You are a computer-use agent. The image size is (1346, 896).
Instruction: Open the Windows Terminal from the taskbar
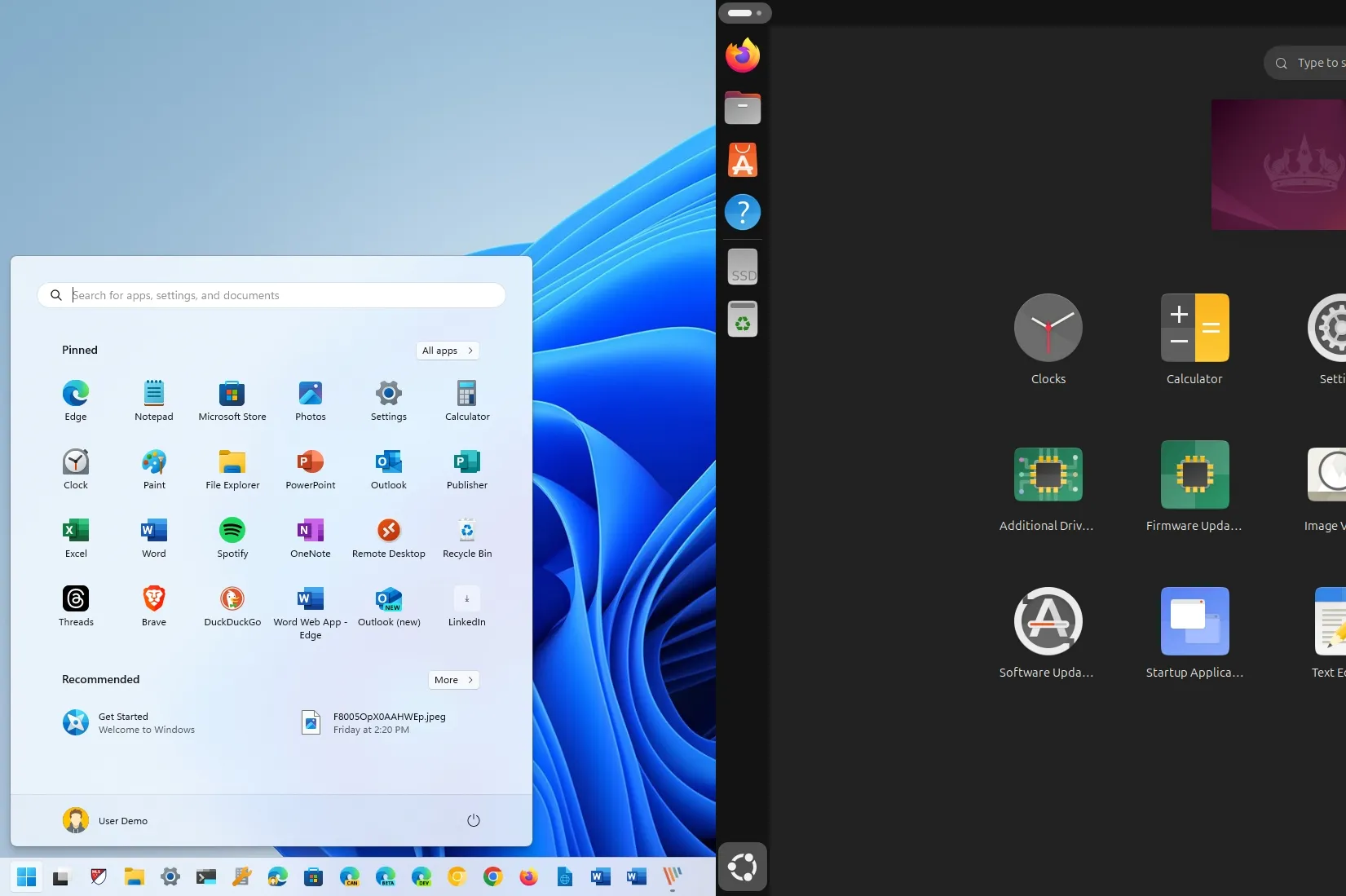click(x=205, y=876)
